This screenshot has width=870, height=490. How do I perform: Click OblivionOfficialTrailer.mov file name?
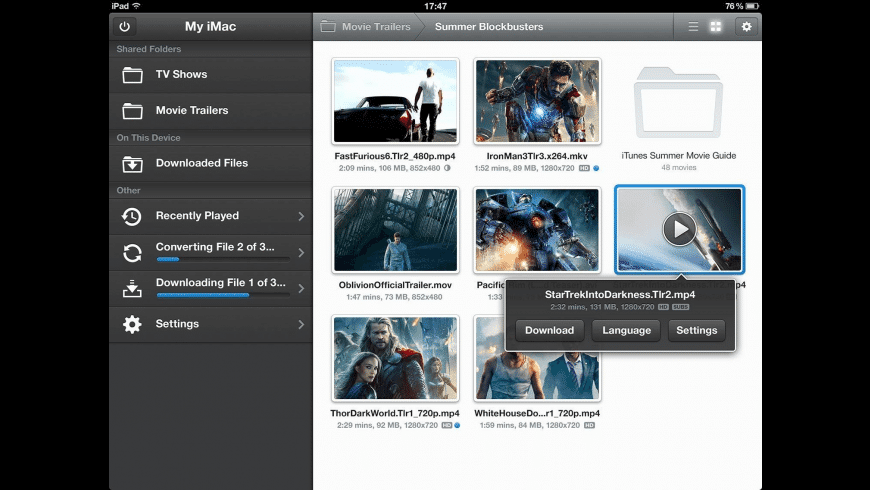(x=395, y=285)
